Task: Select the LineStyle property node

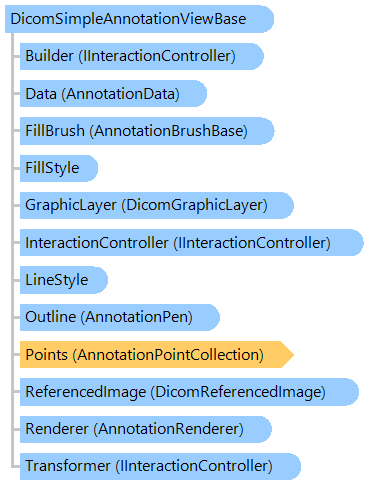Action: (x=64, y=280)
